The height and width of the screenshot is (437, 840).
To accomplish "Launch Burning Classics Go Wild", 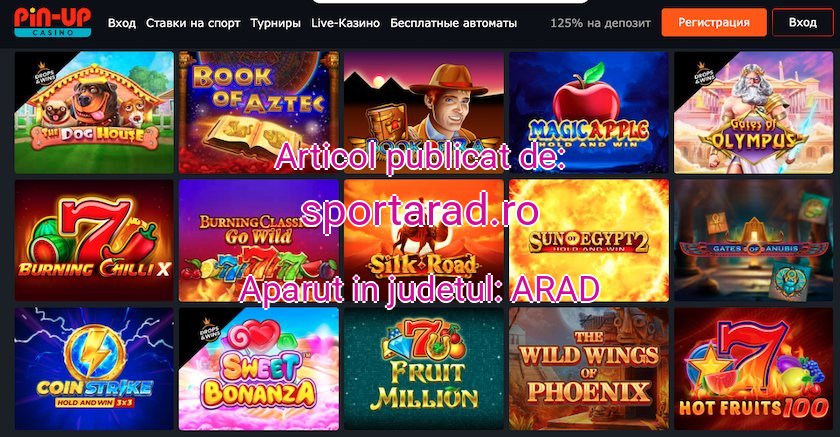I will 259,240.
